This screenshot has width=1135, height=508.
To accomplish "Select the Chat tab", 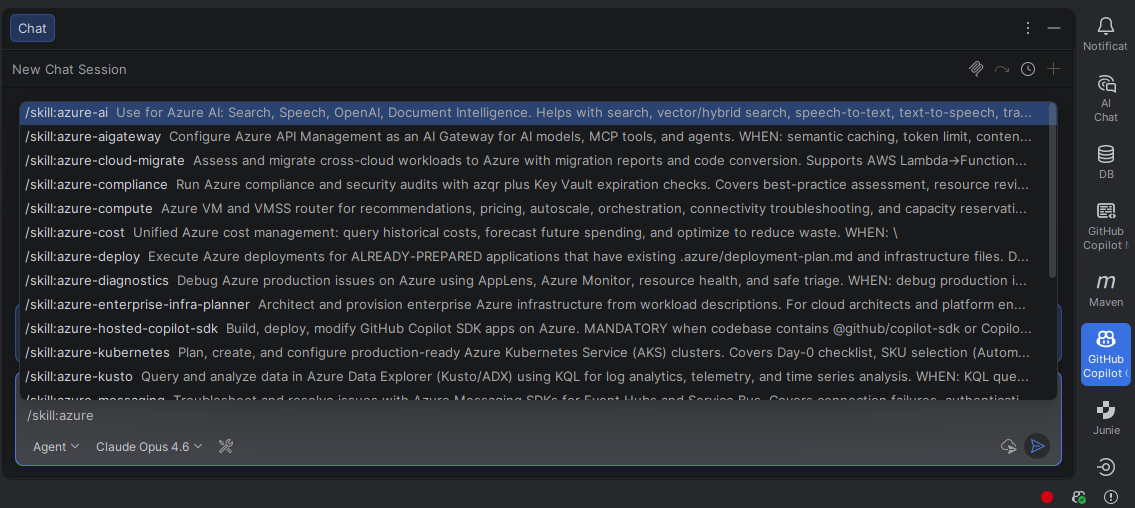I will point(33,28).
